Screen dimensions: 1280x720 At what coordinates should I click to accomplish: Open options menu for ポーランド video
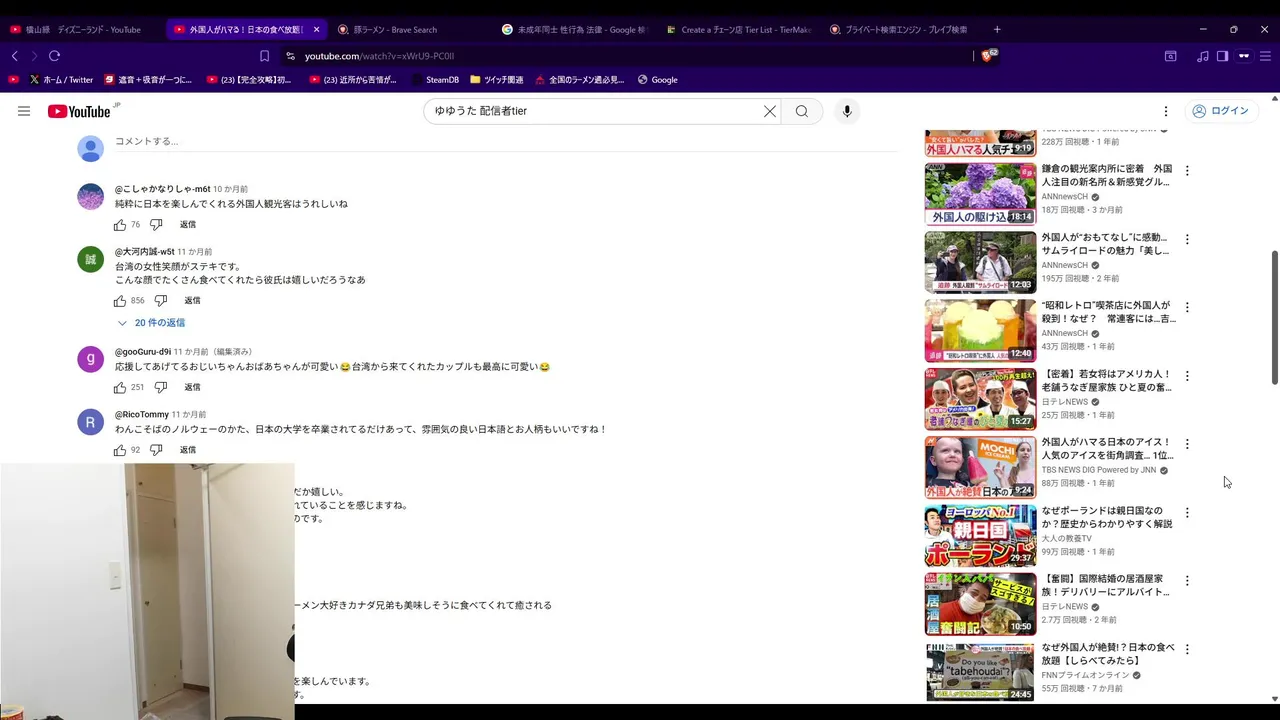(x=1187, y=513)
